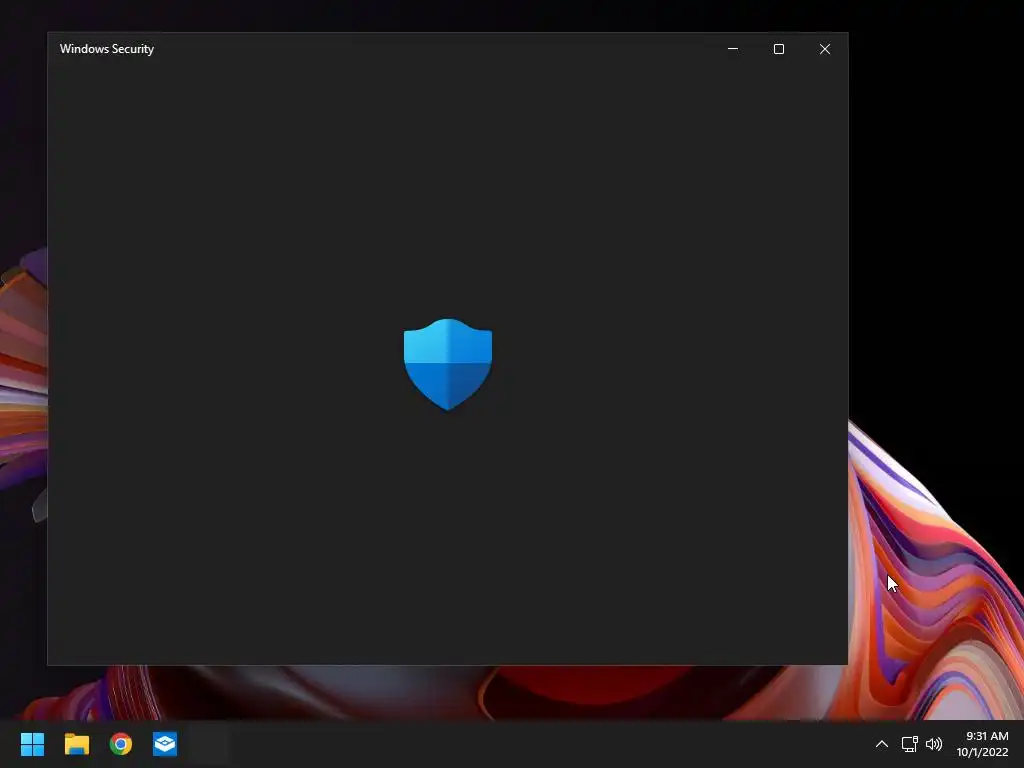The height and width of the screenshot is (768, 1024).
Task: Open the network status tray icon
Action: pos(910,744)
